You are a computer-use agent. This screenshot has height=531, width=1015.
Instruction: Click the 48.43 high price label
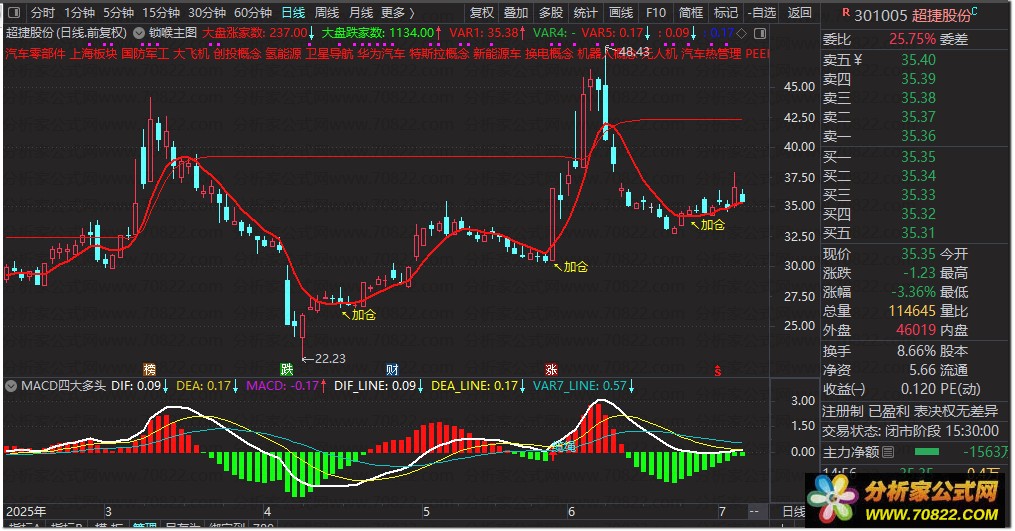634,52
